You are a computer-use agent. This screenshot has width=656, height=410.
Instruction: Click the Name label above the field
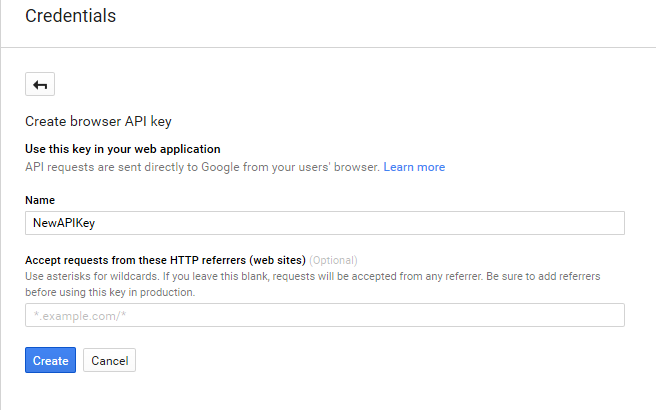[40, 200]
